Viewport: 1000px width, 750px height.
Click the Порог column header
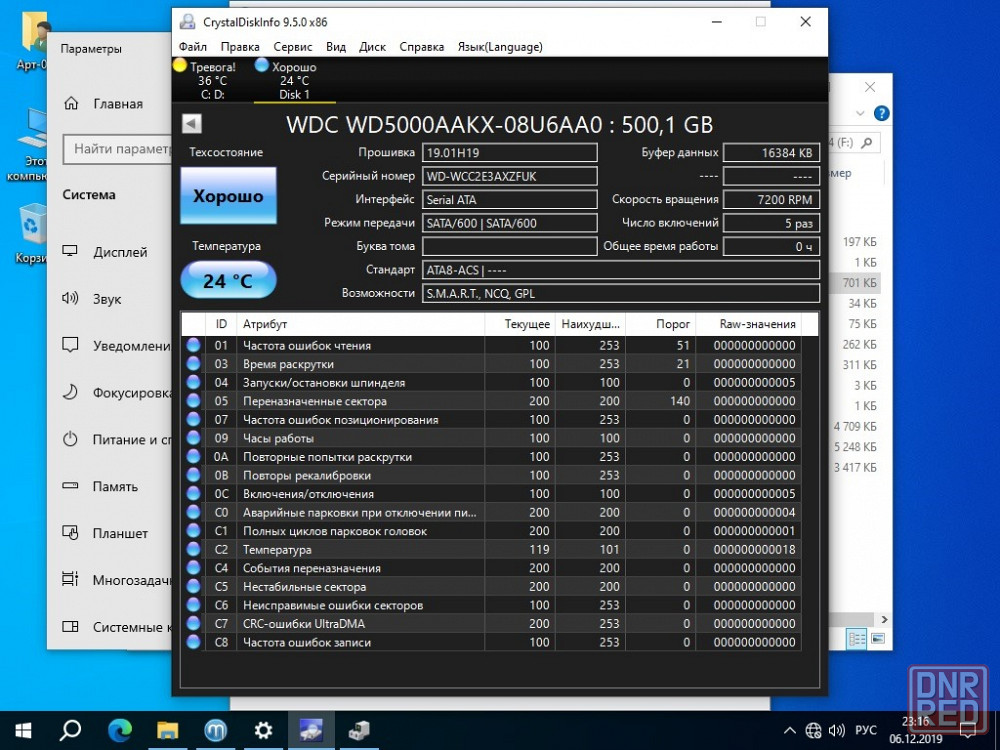click(660, 324)
